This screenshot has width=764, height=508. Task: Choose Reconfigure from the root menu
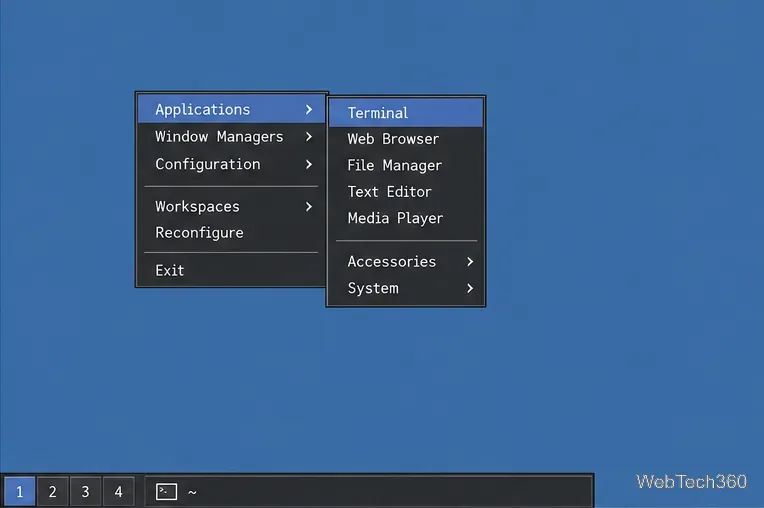(x=231, y=233)
